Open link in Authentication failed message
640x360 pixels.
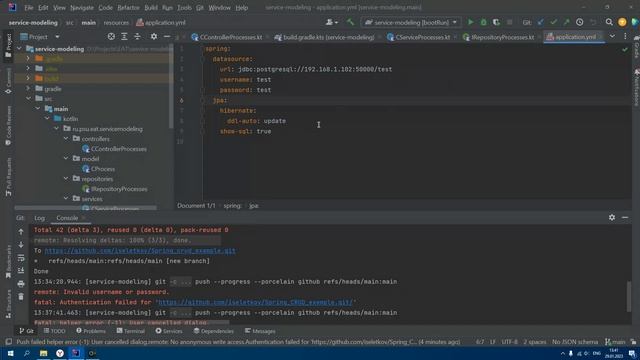[255, 302]
